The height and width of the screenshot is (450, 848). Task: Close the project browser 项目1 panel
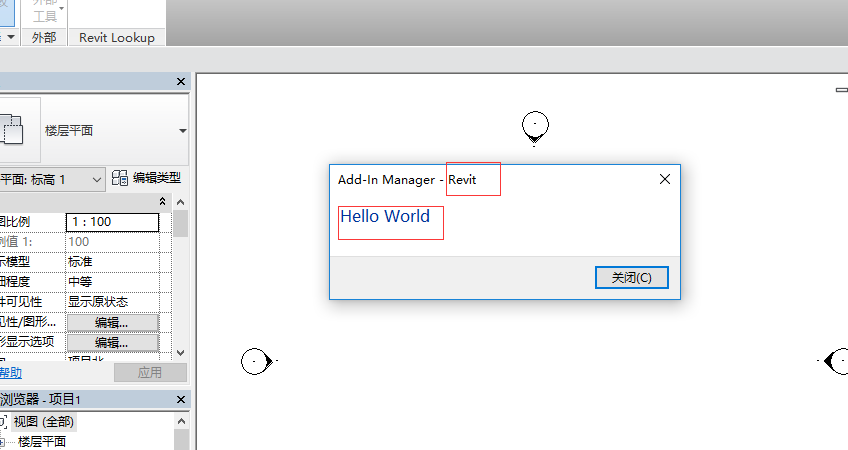click(x=181, y=400)
